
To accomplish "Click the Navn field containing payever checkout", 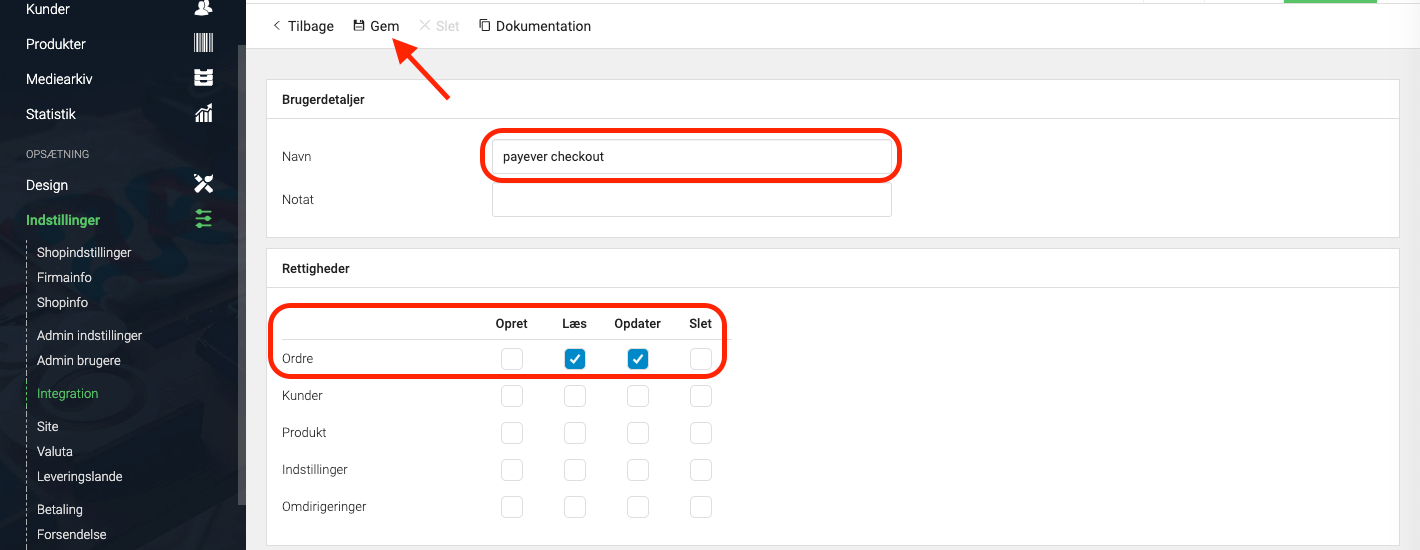I will point(692,157).
